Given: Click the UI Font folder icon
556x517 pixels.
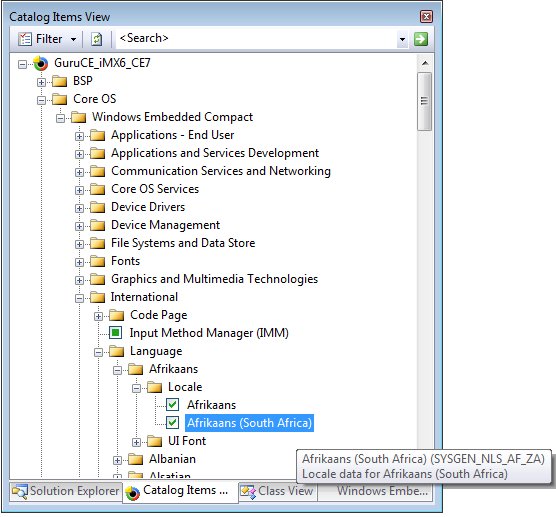Looking at the screenshot, I should [155, 441].
